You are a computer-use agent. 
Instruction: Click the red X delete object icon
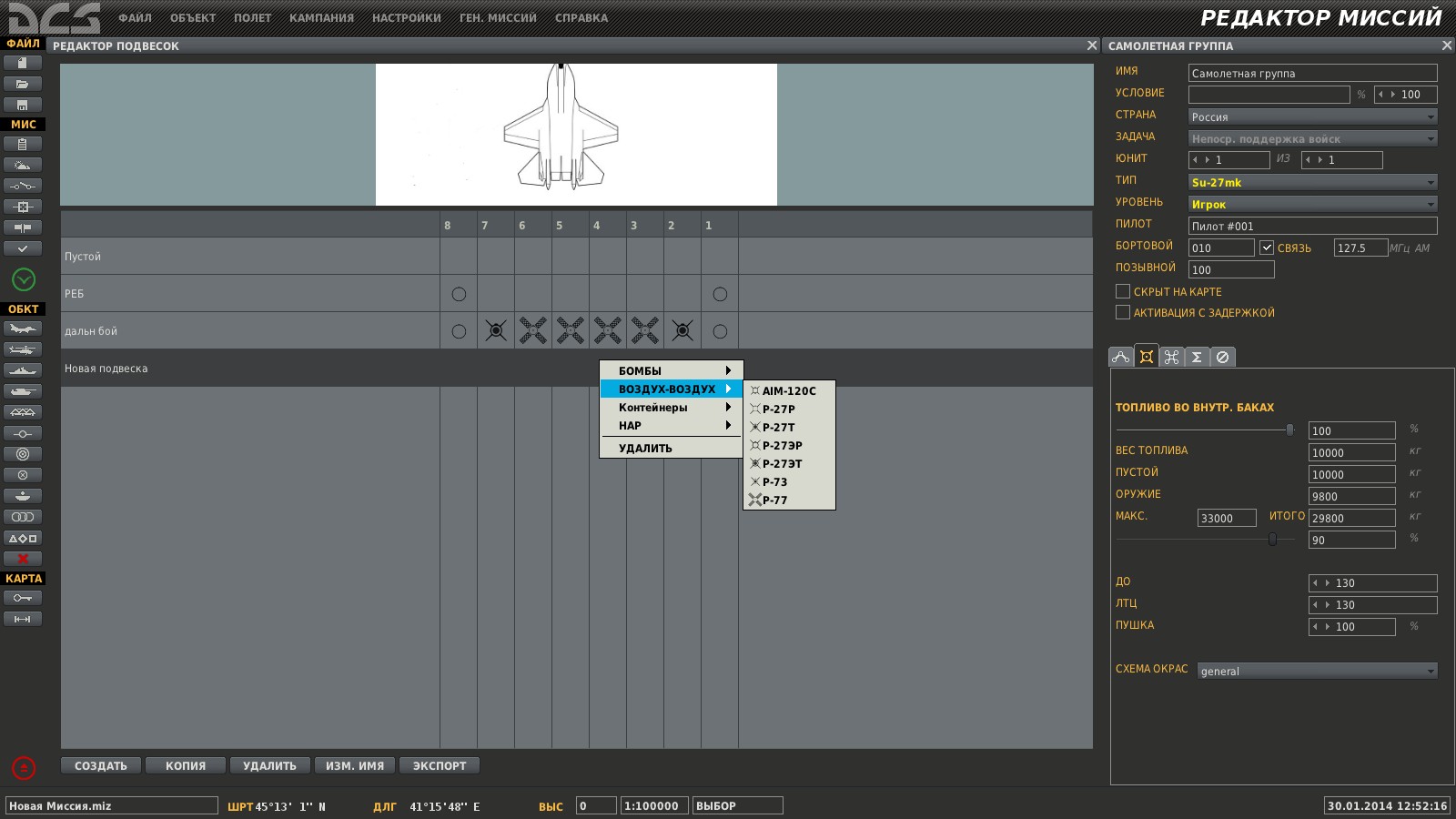tap(23, 559)
